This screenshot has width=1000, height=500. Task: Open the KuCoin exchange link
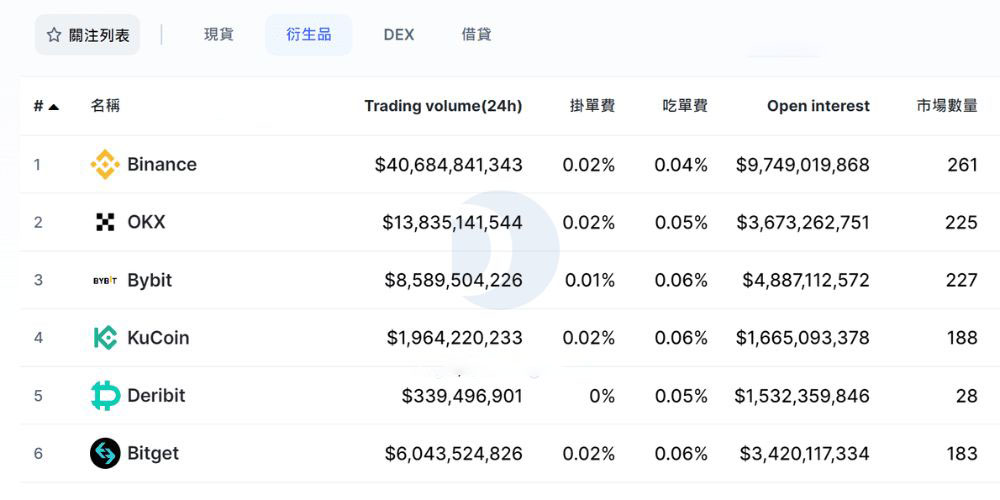158,337
